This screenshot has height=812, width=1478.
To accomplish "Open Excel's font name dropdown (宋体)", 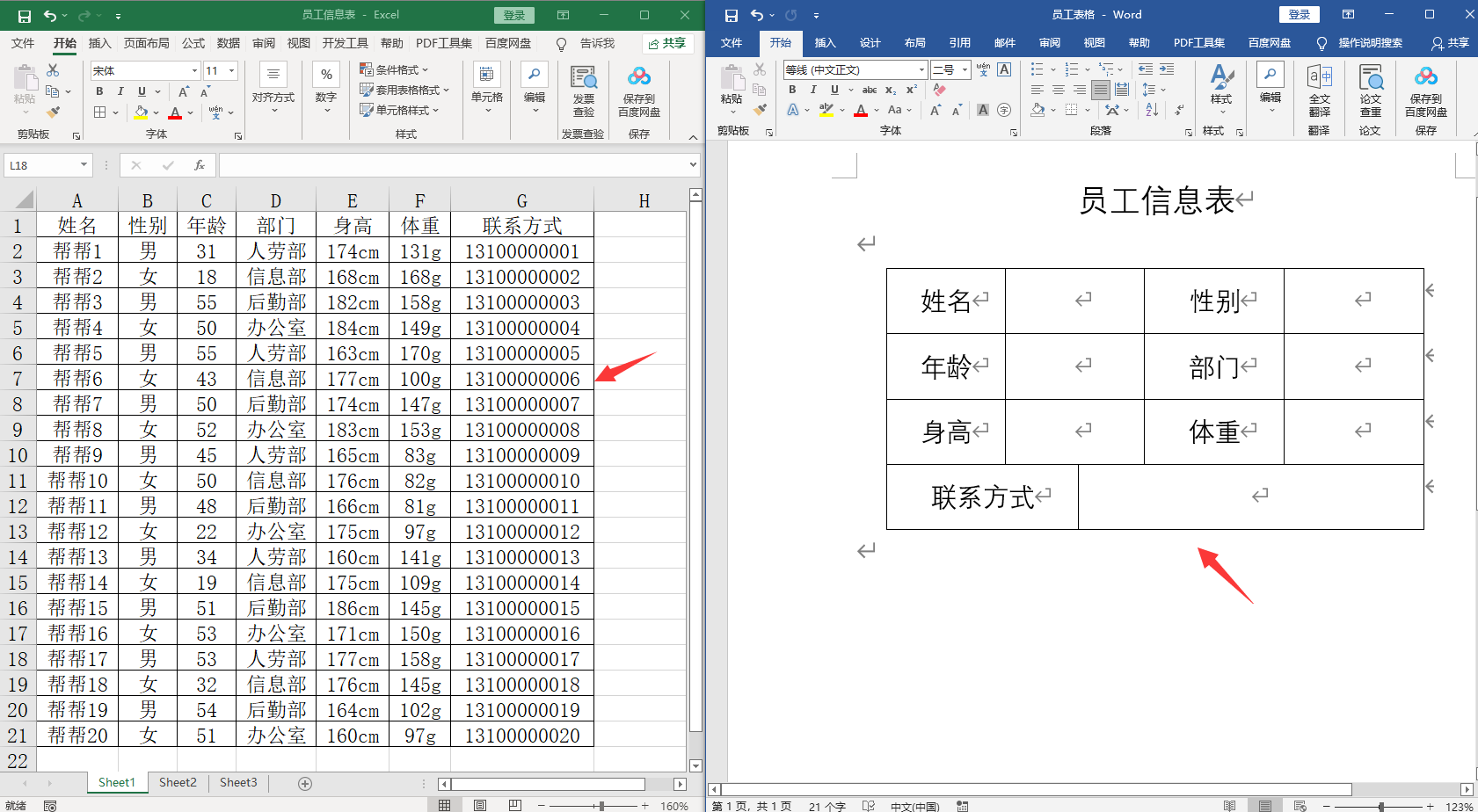I will point(194,70).
